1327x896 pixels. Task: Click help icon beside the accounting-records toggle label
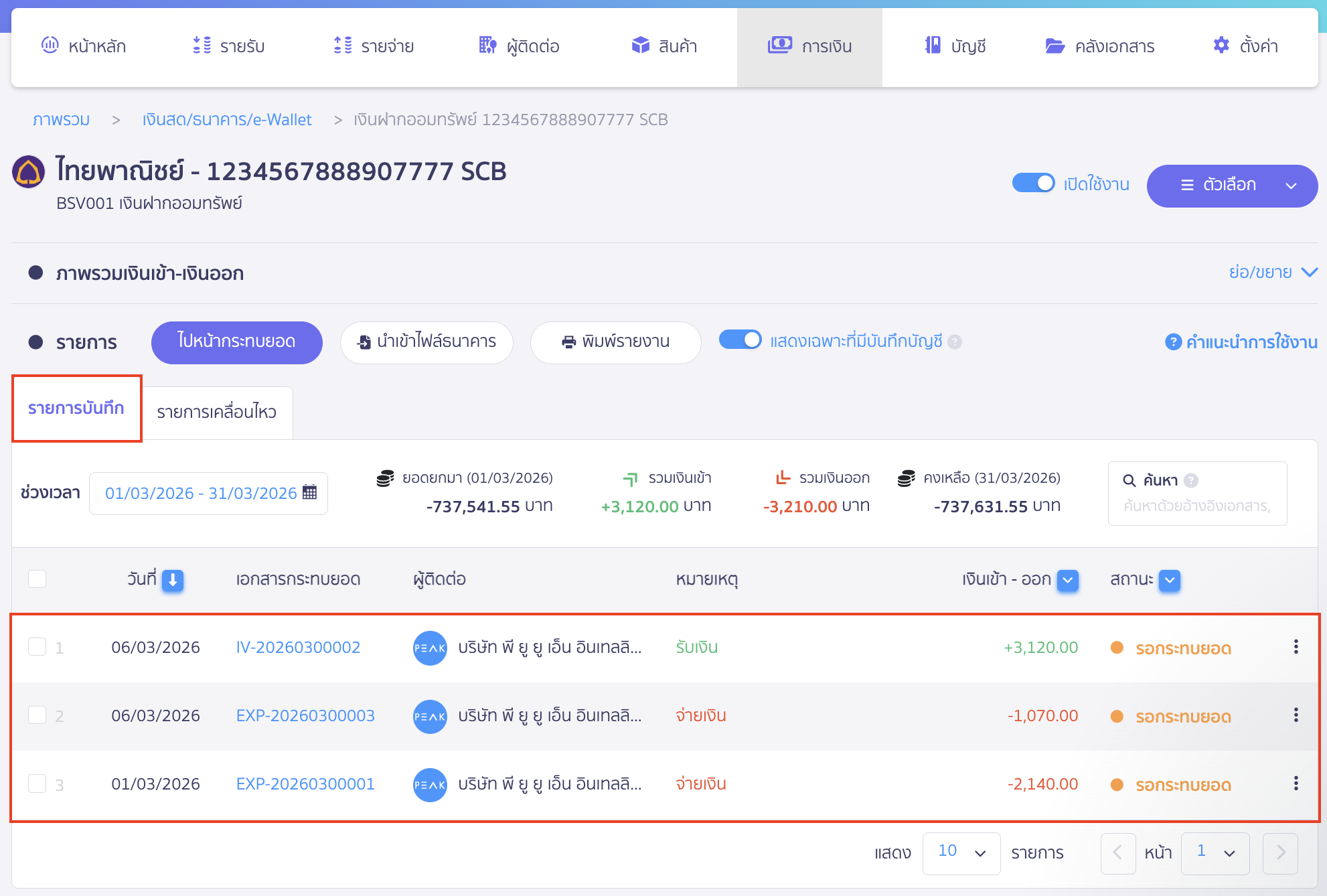click(x=955, y=342)
